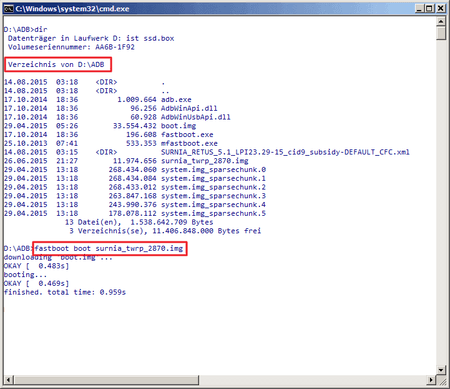Click the title bar text C:\Windows\system32\cmd.exe
450x389 pixels.
(72, 8)
